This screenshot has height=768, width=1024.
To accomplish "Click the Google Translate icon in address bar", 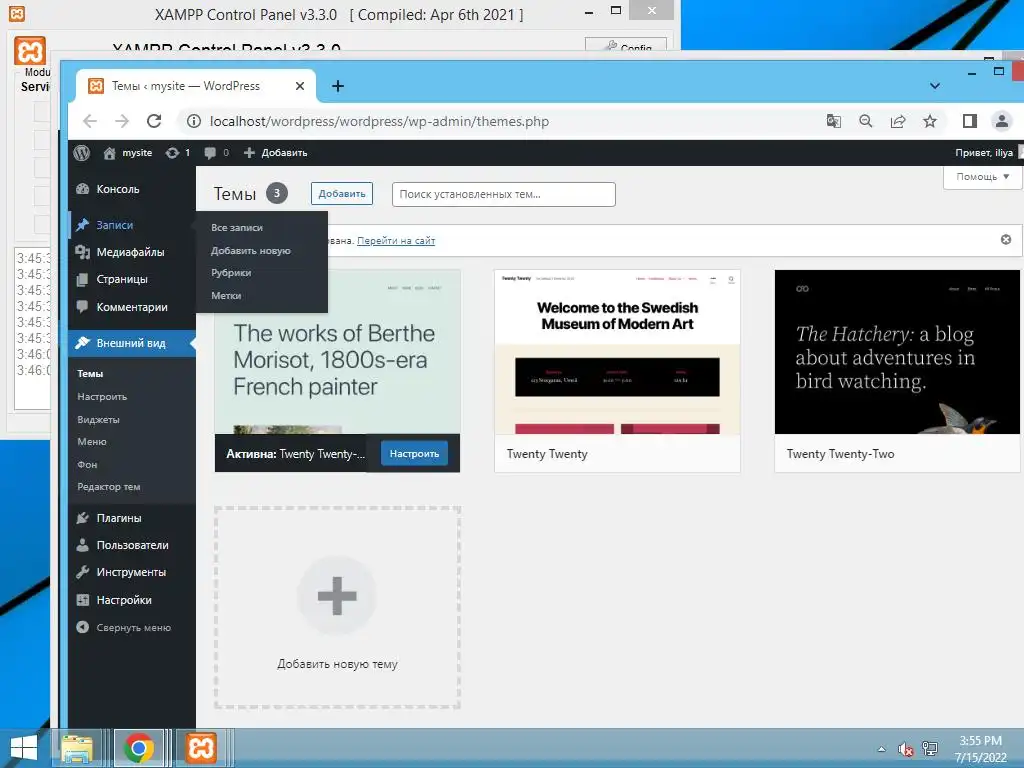I will (x=833, y=121).
